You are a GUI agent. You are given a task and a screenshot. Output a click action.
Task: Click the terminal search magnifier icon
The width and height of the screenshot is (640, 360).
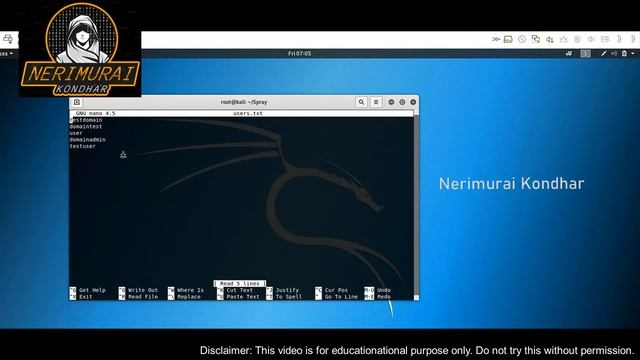[x=361, y=102]
